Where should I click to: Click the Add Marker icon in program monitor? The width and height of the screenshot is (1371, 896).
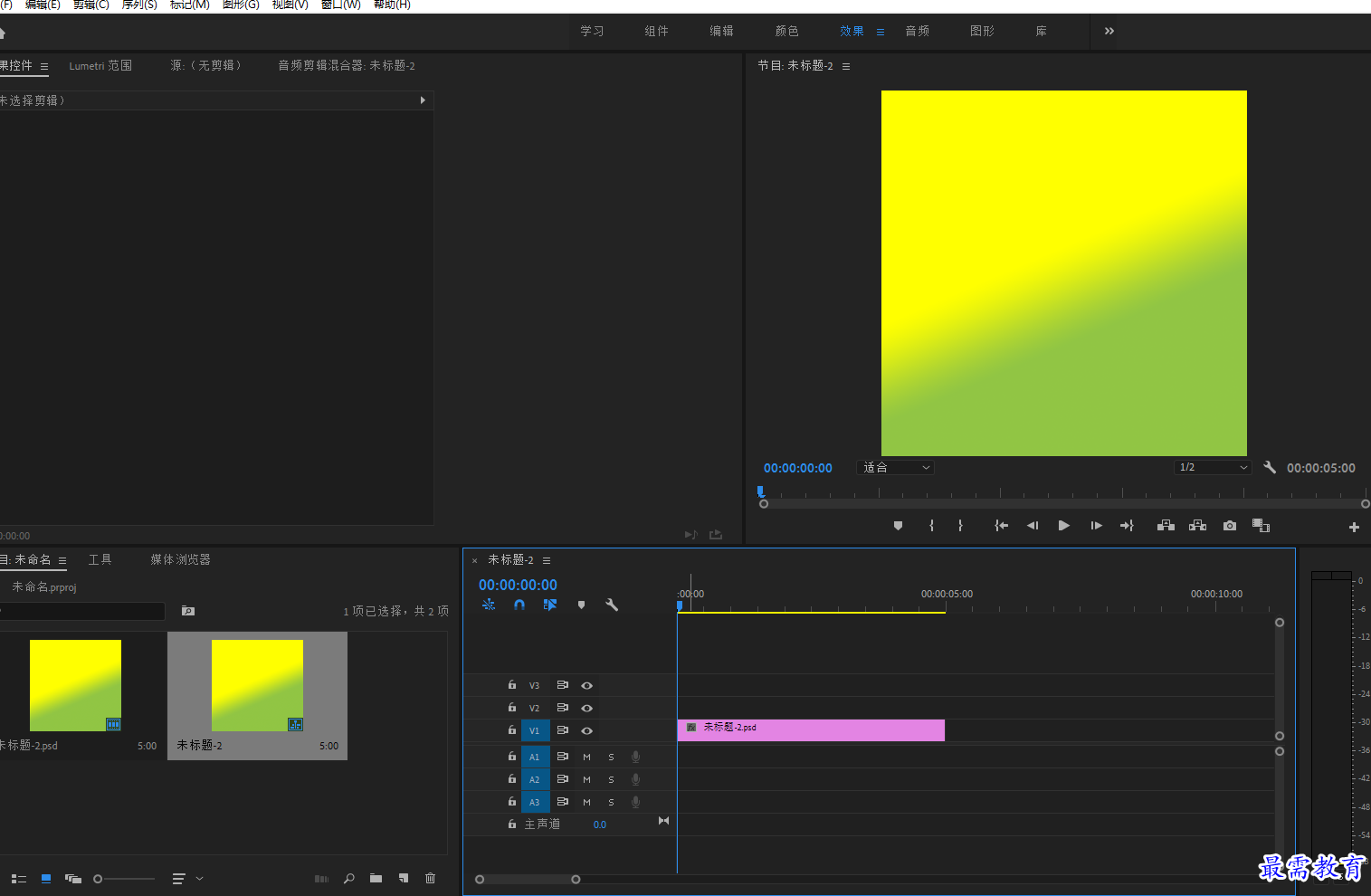click(898, 526)
